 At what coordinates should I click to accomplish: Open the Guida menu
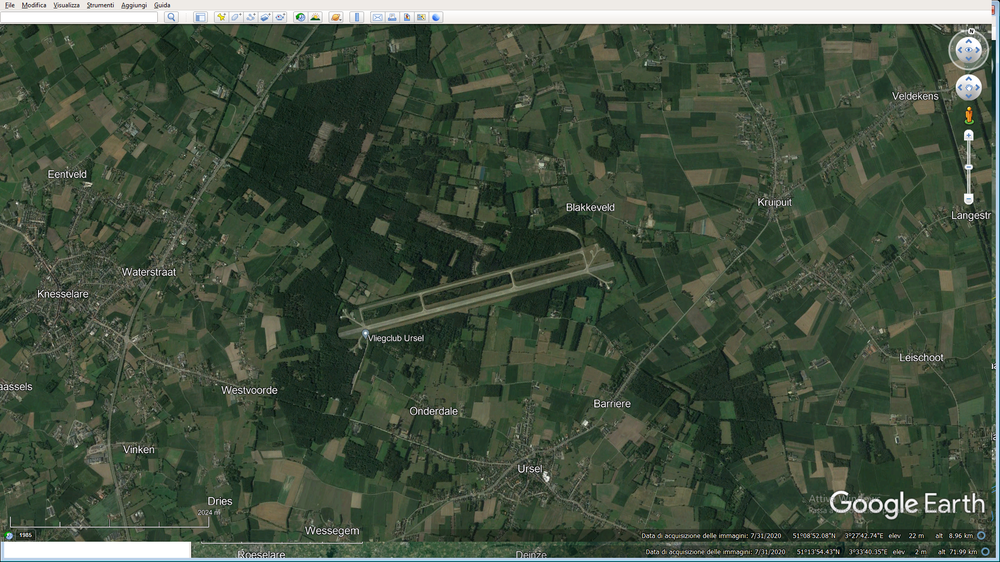[x=162, y=5]
